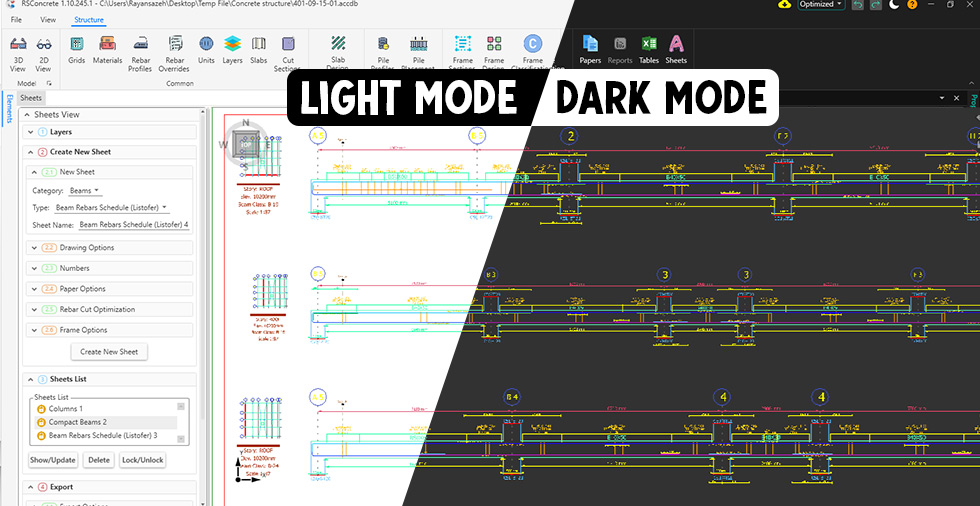This screenshot has height=506, width=980.
Task: Collapse the Export section
Action: 110,487
